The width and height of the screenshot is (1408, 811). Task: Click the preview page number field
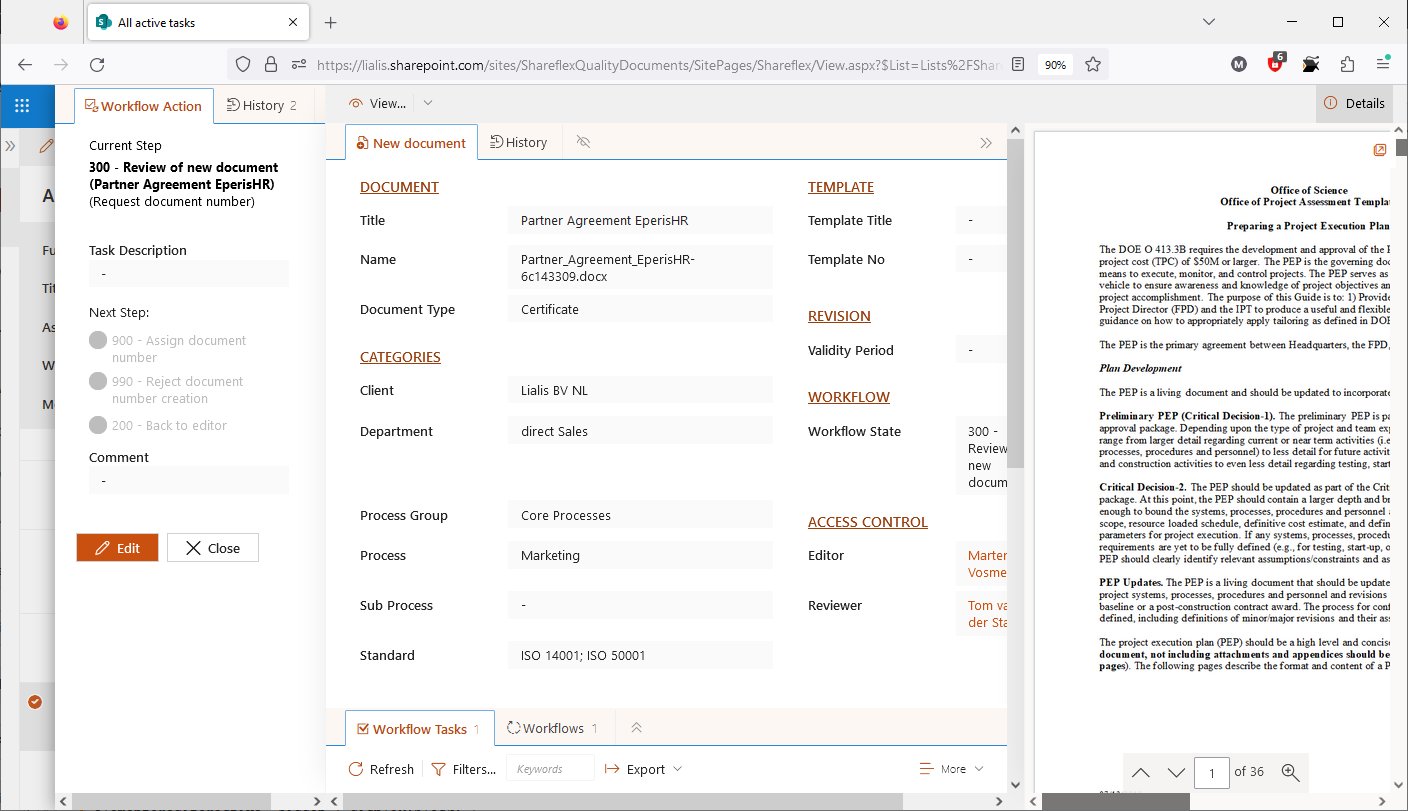coord(1212,771)
